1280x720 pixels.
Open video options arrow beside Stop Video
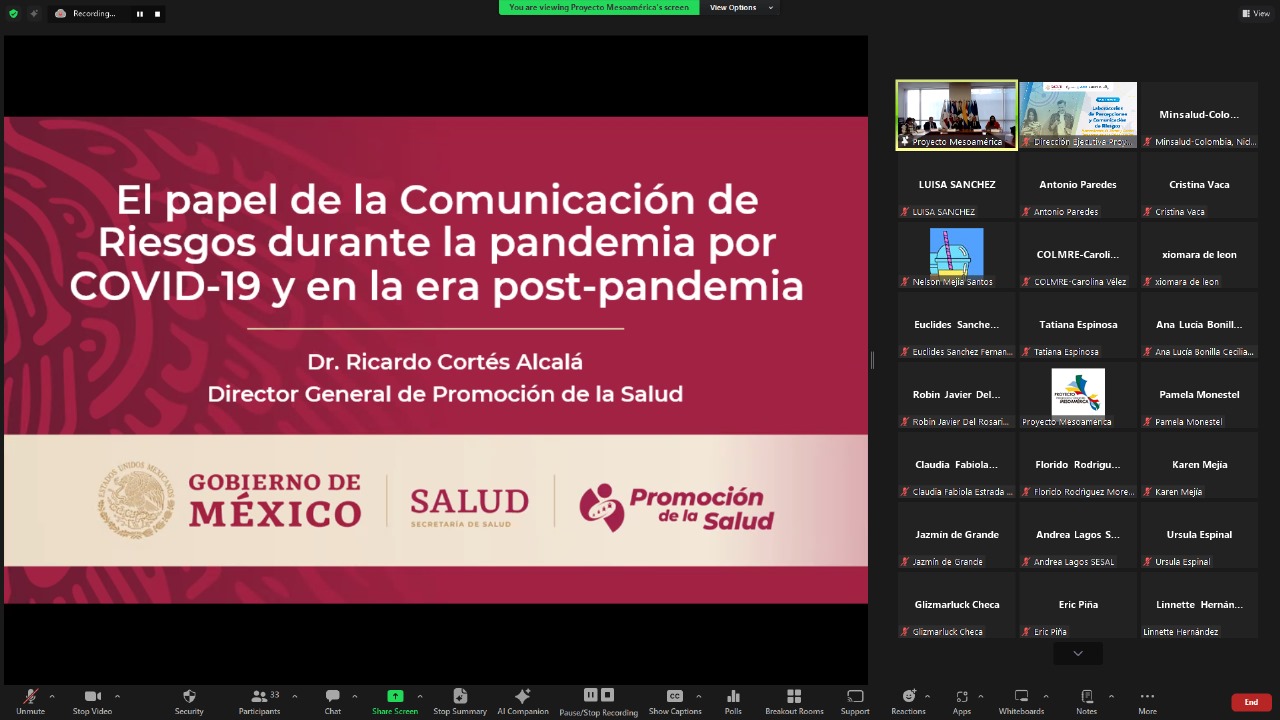click(x=117, y=696)
